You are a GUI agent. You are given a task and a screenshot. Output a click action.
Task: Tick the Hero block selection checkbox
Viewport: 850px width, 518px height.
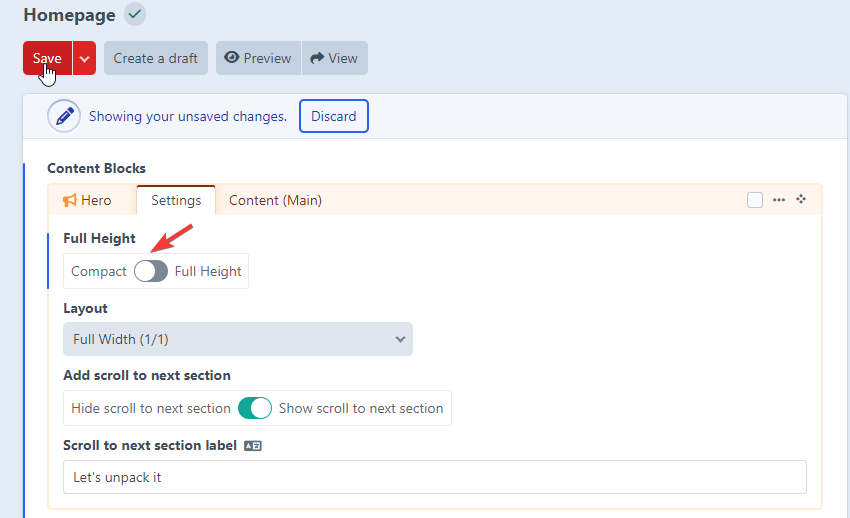[x=755, y=200]
